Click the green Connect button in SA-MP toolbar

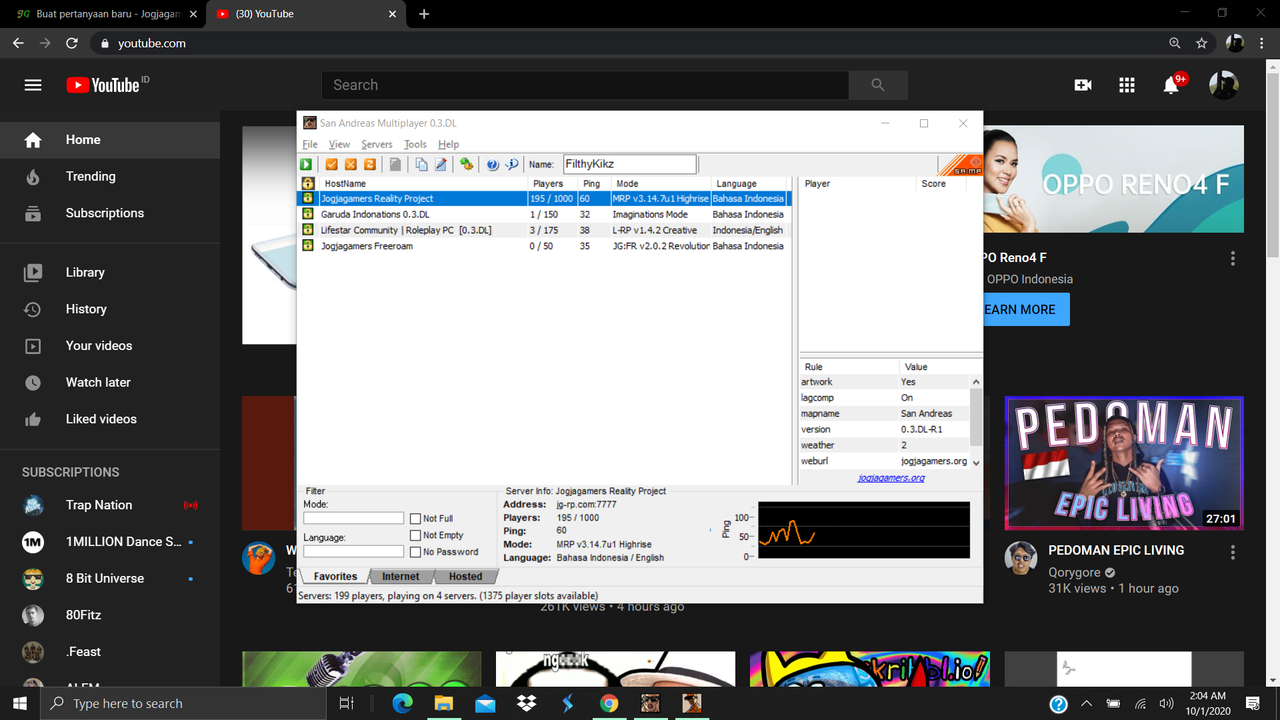pos(306,164)
